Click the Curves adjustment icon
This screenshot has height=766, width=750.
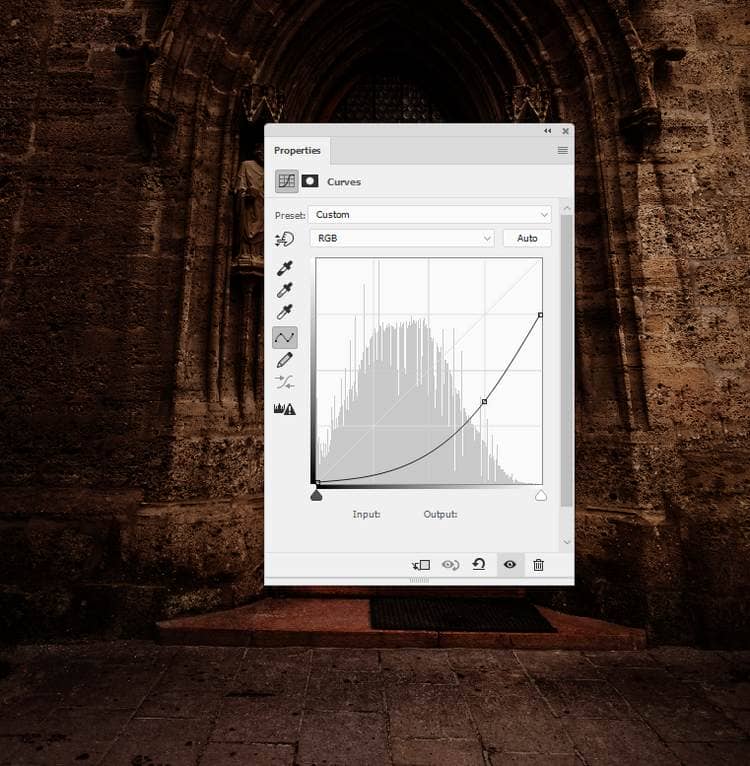coord(287,181)
